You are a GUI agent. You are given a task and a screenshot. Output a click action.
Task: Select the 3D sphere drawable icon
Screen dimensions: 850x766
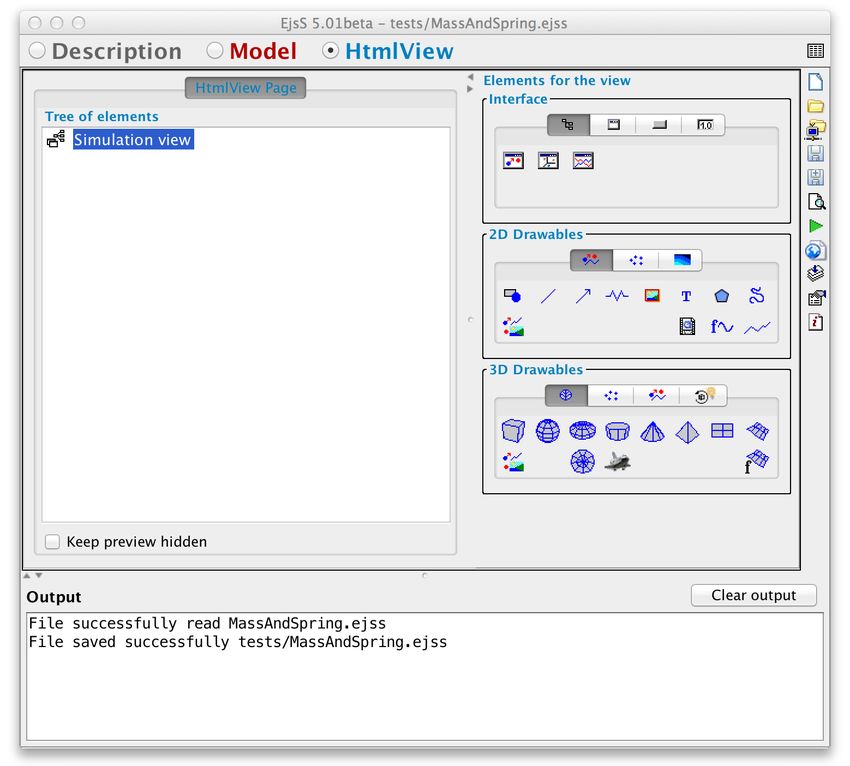(548, 432)
